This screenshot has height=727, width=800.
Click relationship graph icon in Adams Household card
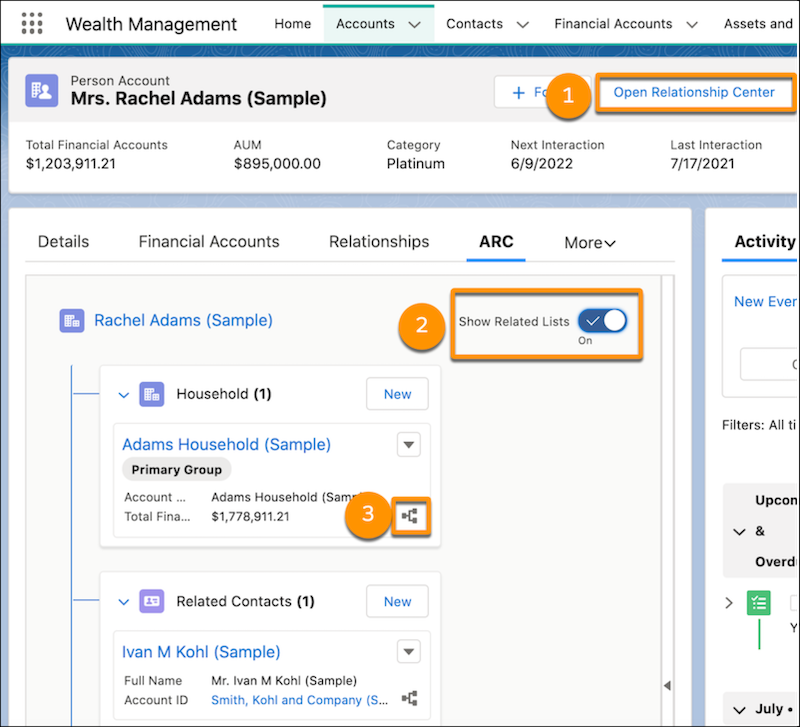click(x=409, y=517)
